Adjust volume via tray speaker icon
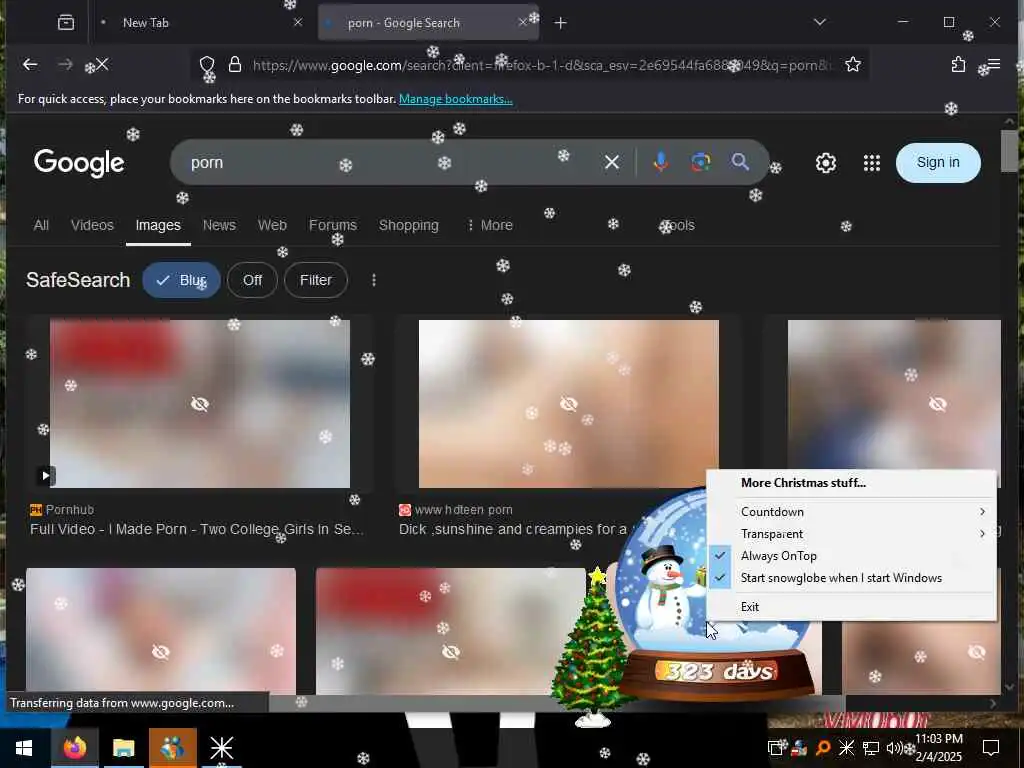Image resolution: width=1024 pixels, height=768 pixels. coord(893,748)
